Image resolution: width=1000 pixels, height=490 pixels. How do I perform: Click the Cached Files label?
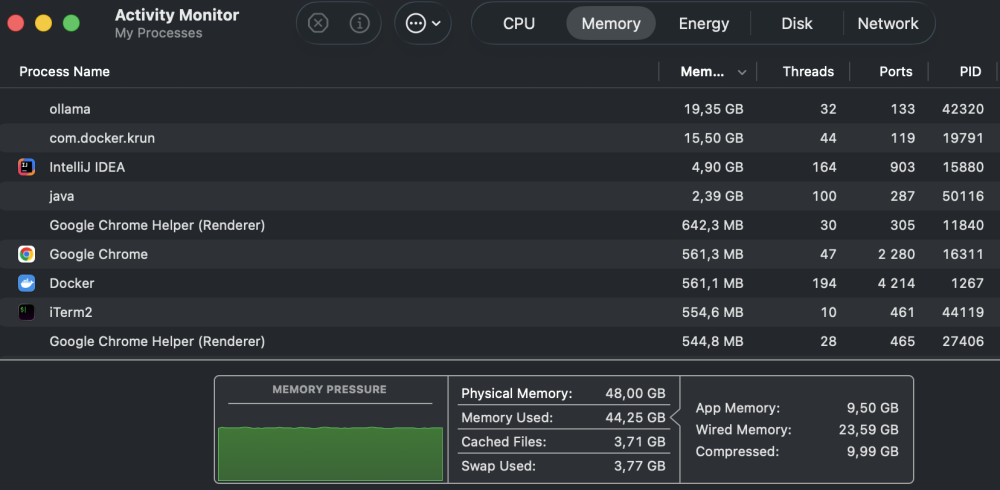504,442
